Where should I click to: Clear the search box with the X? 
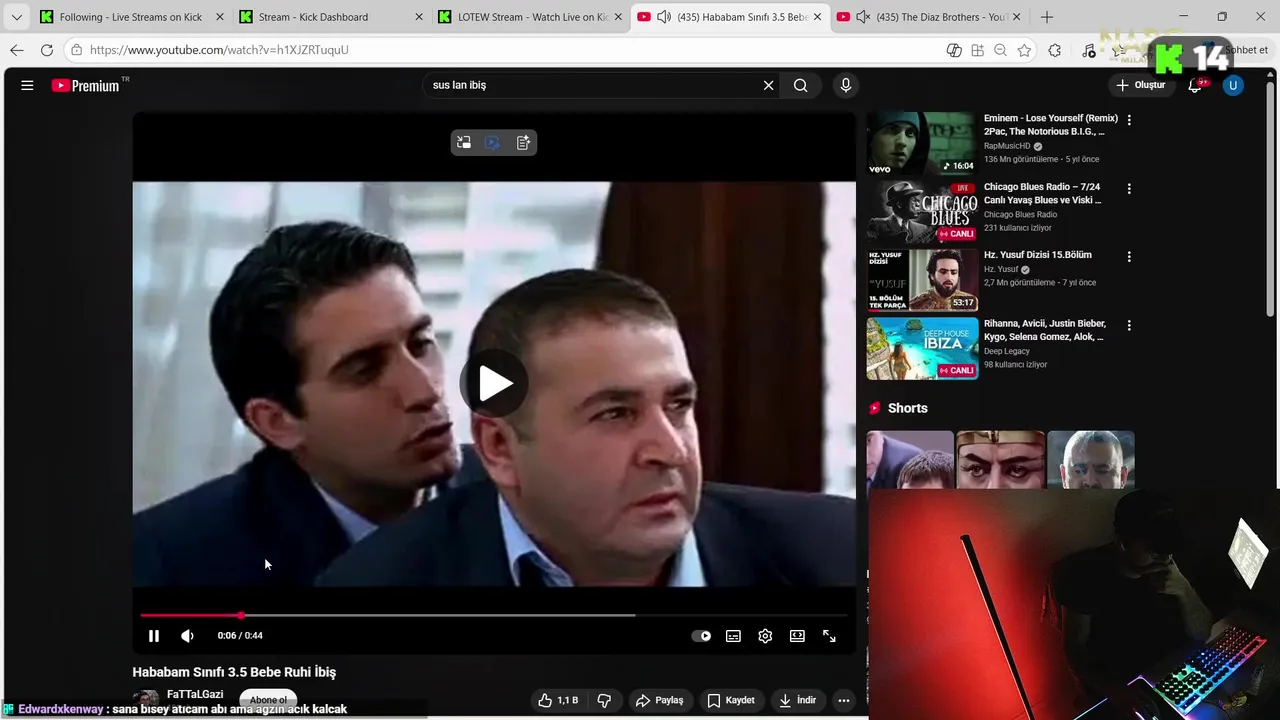pos(768,86)
